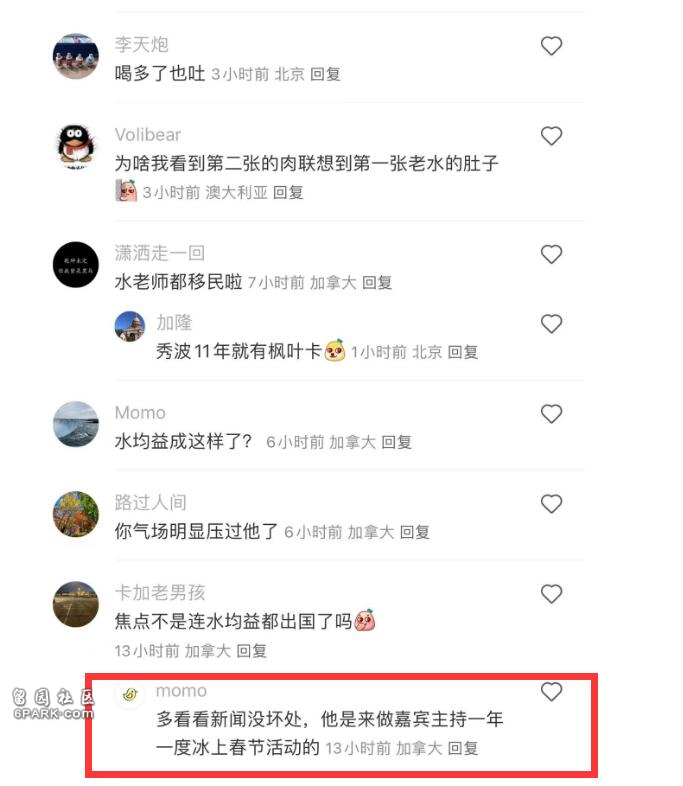Open 李天炮's profile avatar
This screenshot has height=786, width=683.
pyautogui.click(x=76, y=56)
